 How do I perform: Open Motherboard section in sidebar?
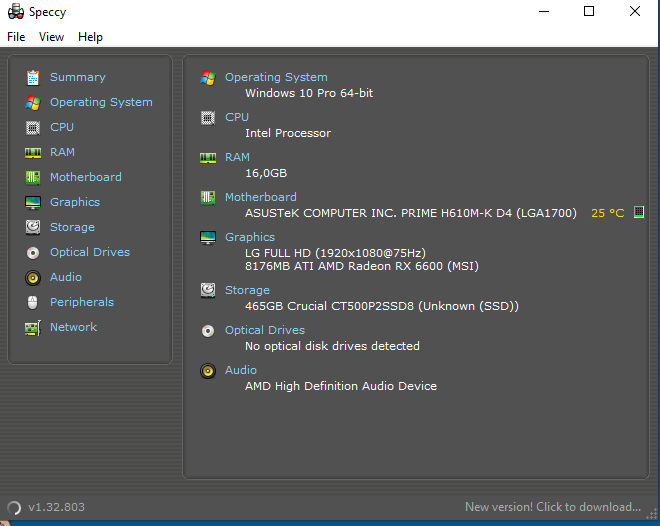tap(86, 177)
